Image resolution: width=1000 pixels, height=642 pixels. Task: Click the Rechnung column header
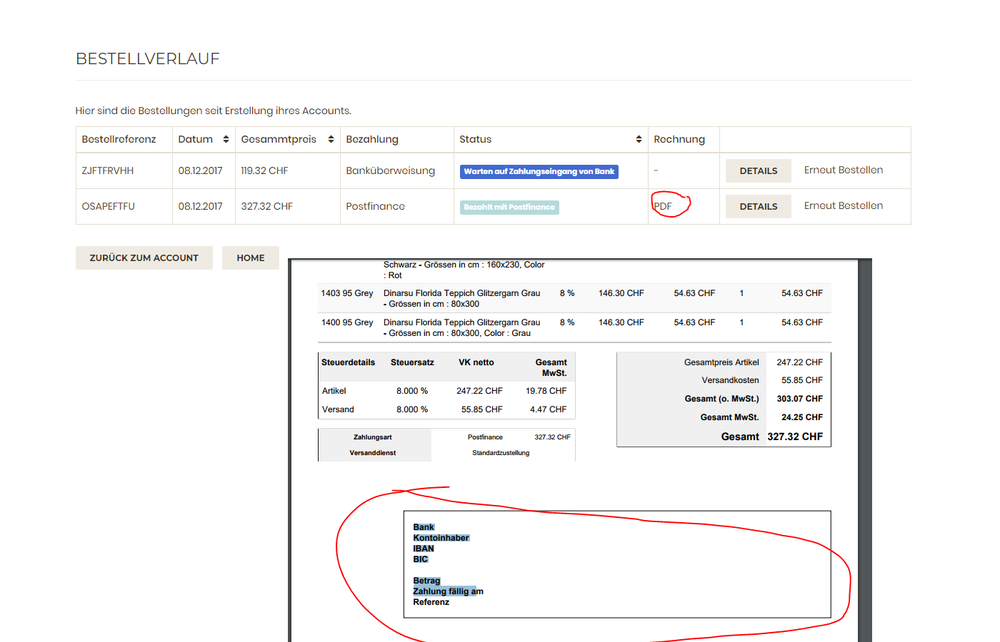click(x=679, y=140)
